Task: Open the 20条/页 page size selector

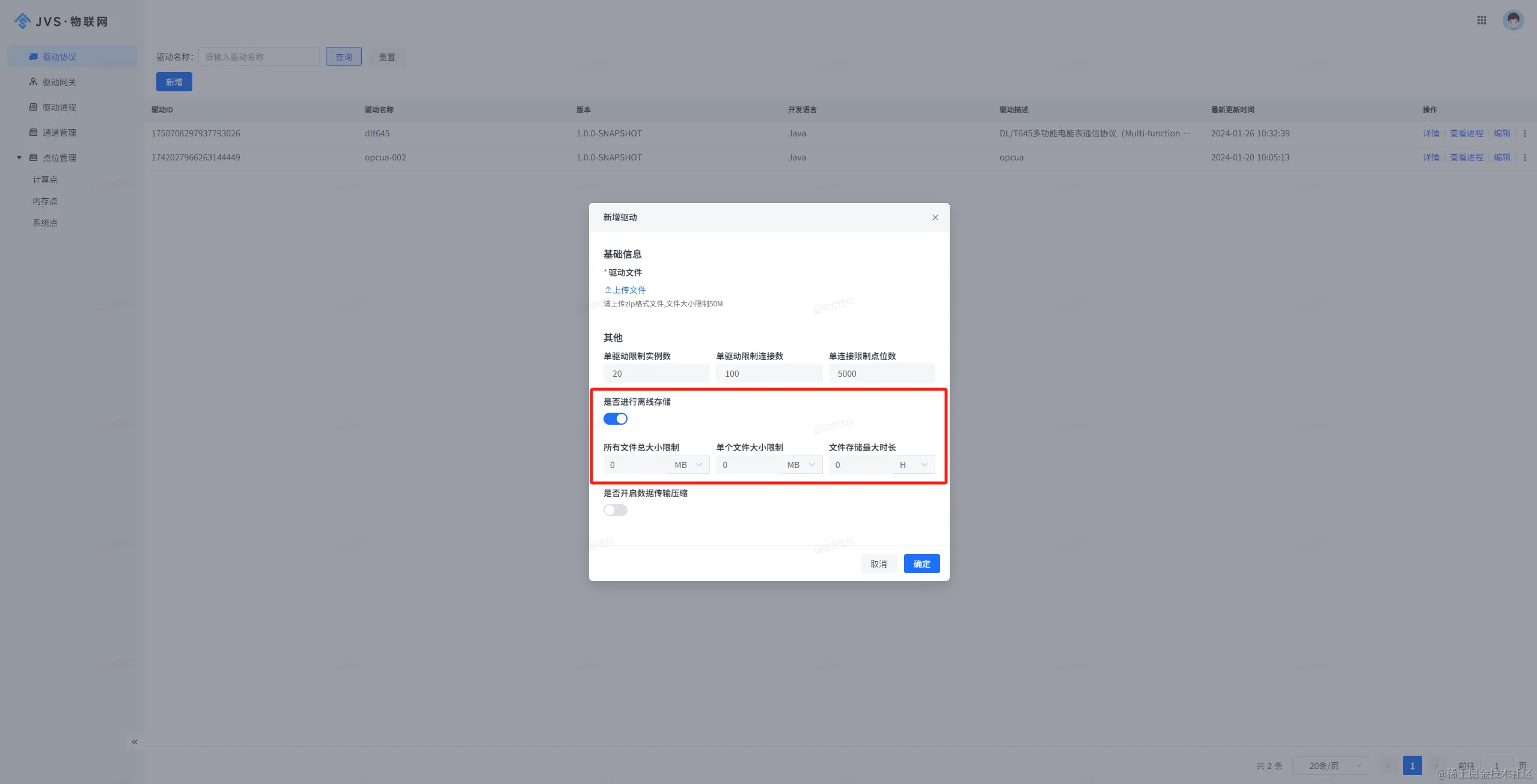Action: (1330, 766)
